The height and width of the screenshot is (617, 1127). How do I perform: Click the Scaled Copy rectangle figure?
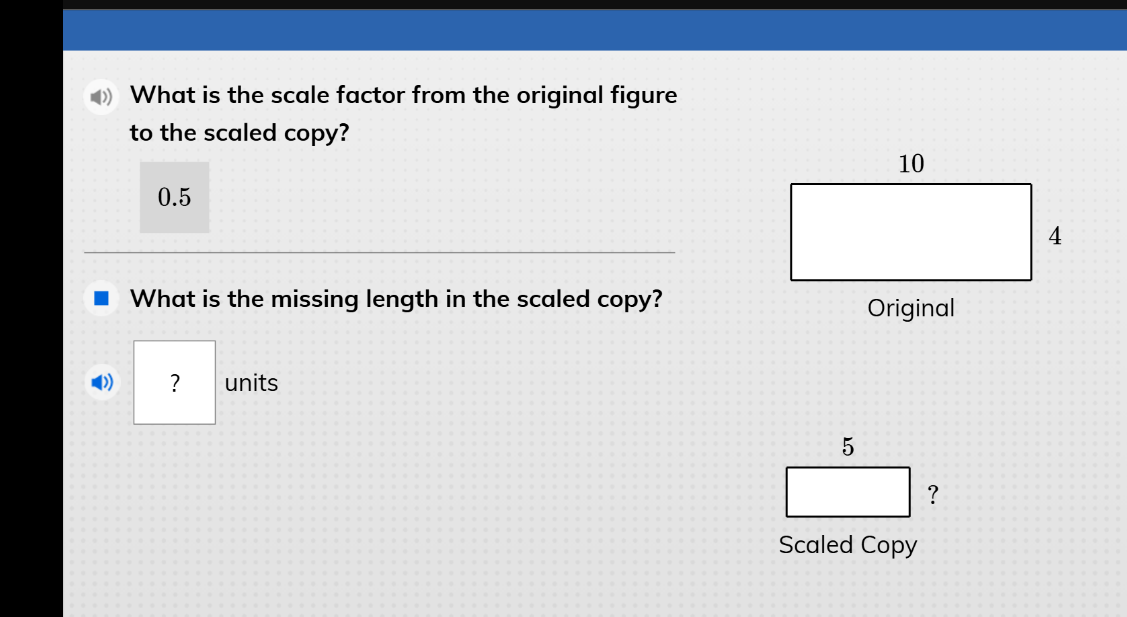tap(848, 491)
